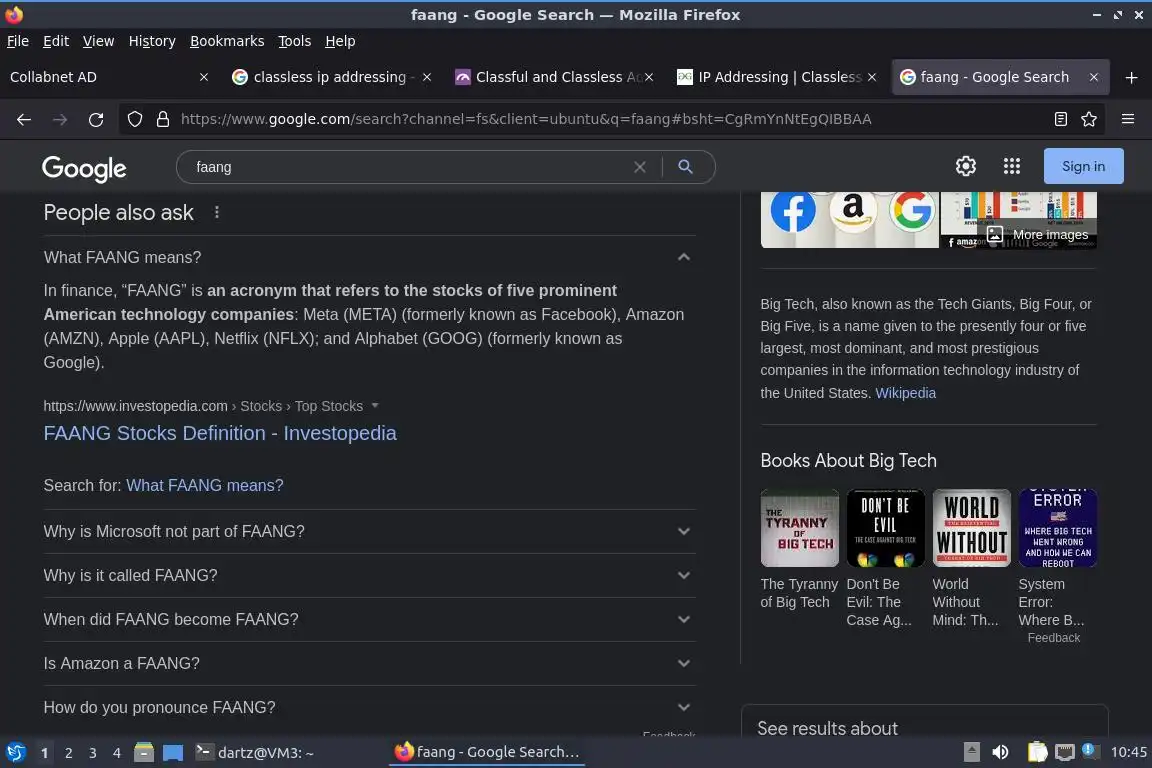
Task: Open the Edit menu
Action: (x=56, y=41)
